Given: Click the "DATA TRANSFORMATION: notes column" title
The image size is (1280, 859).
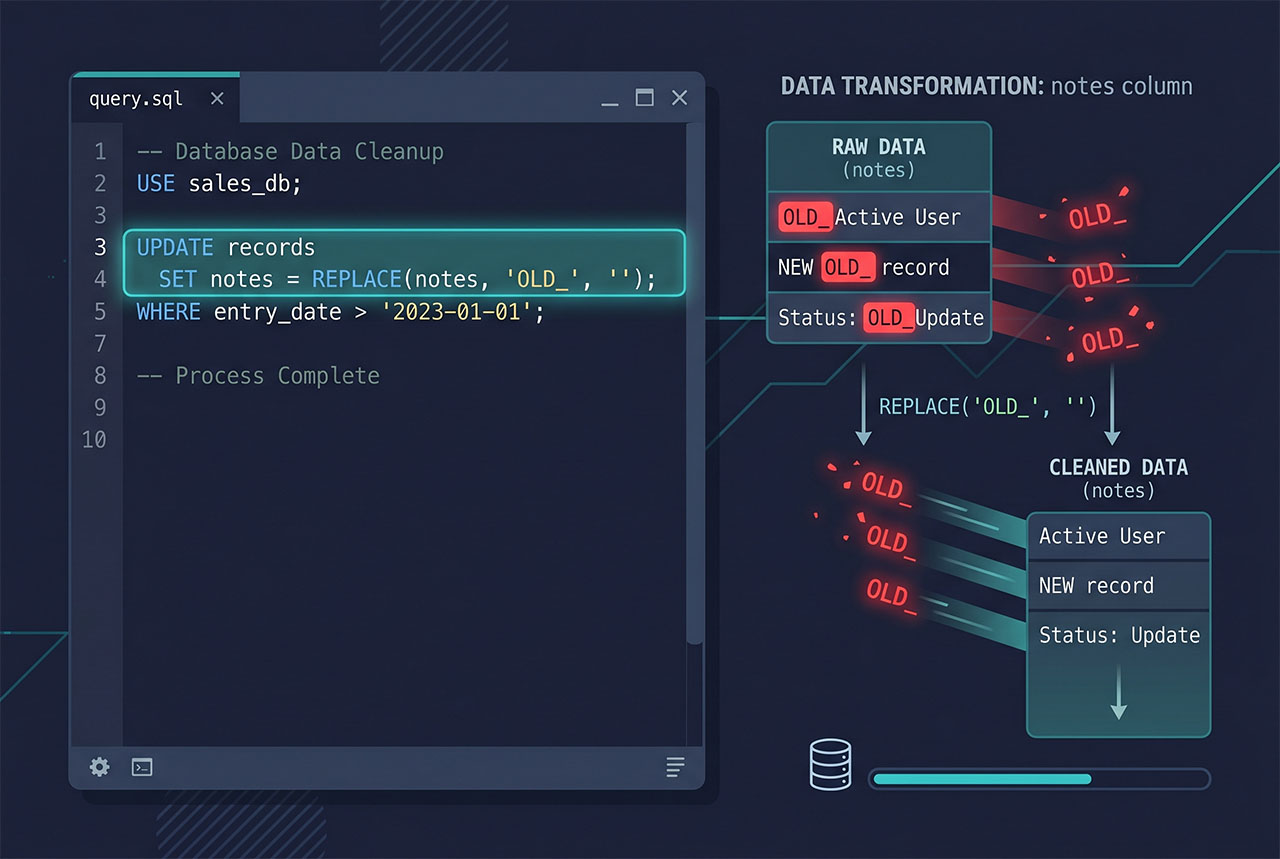Looking at the screenshot, I should [986, 85].
